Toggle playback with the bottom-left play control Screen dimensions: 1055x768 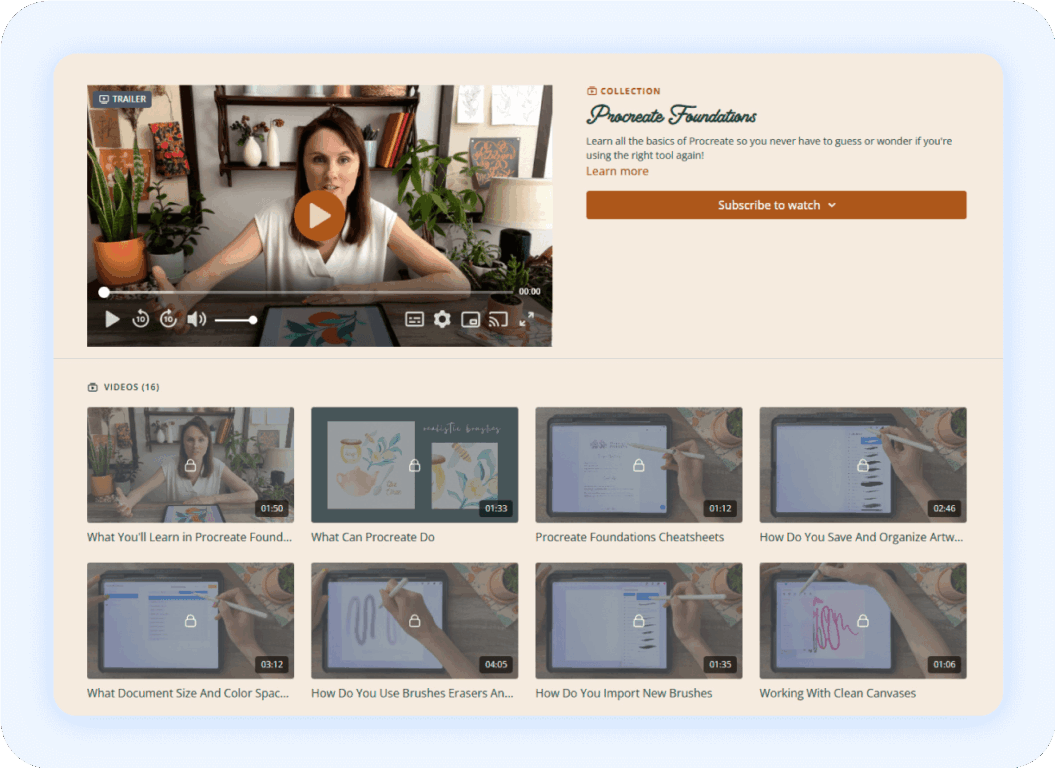click(x=110, y=319)
